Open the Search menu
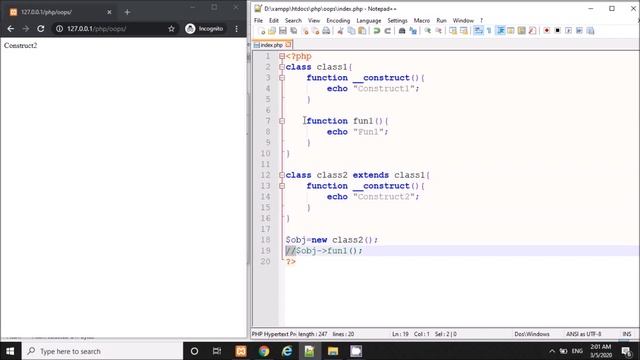This screenshot has width=640, height=360. 293,20
